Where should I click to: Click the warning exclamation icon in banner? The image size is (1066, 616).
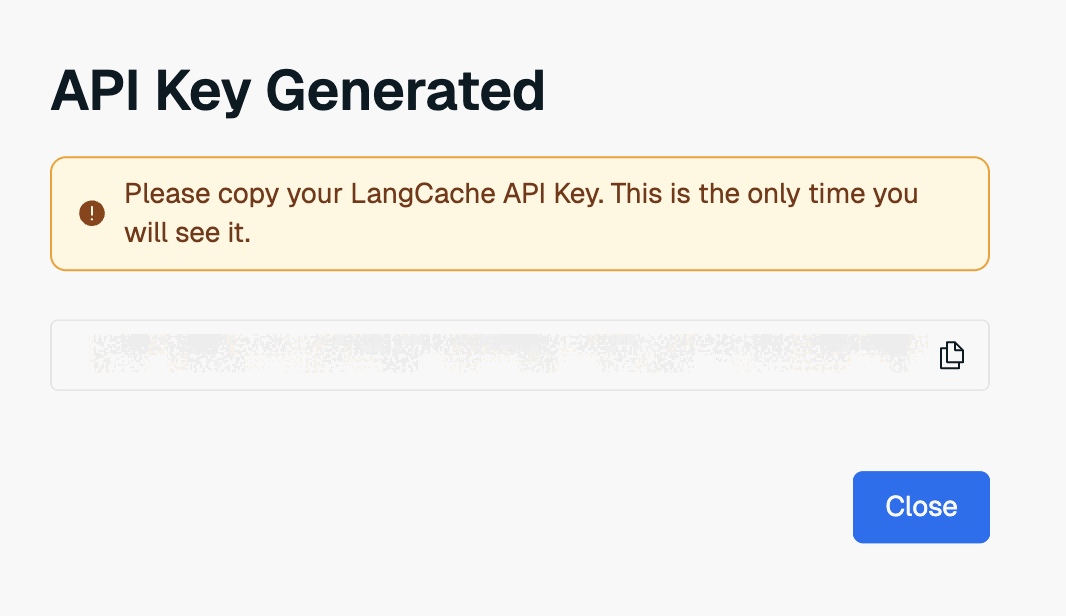92,213
